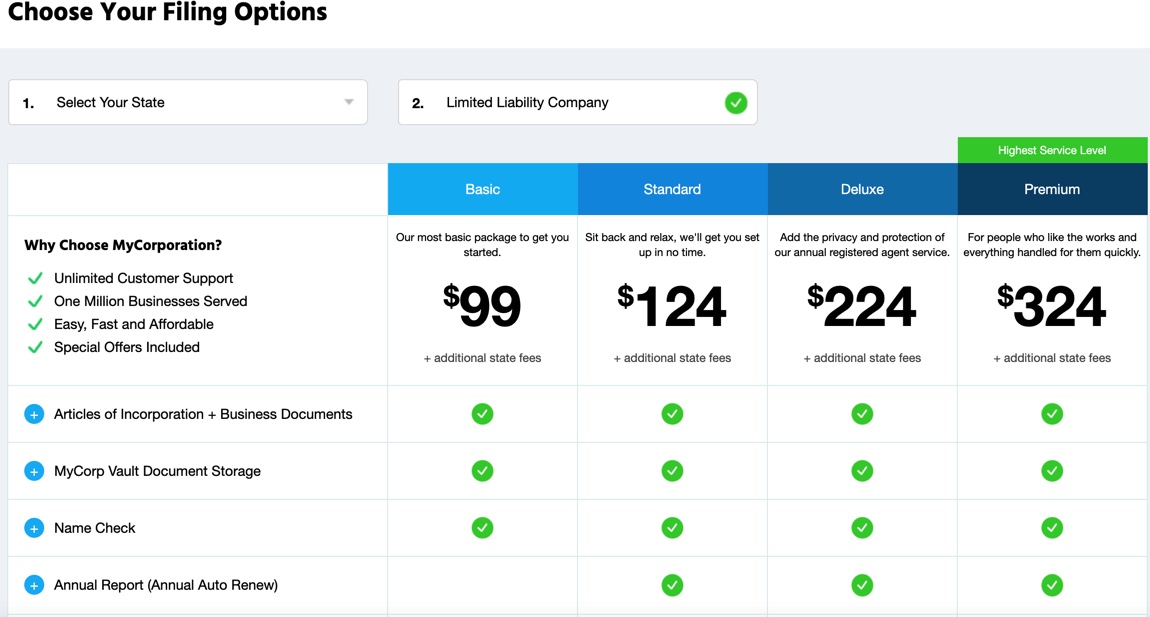Click the Unlimited Customer Support text
This screenshot has width=1150, height=617.
144,278
